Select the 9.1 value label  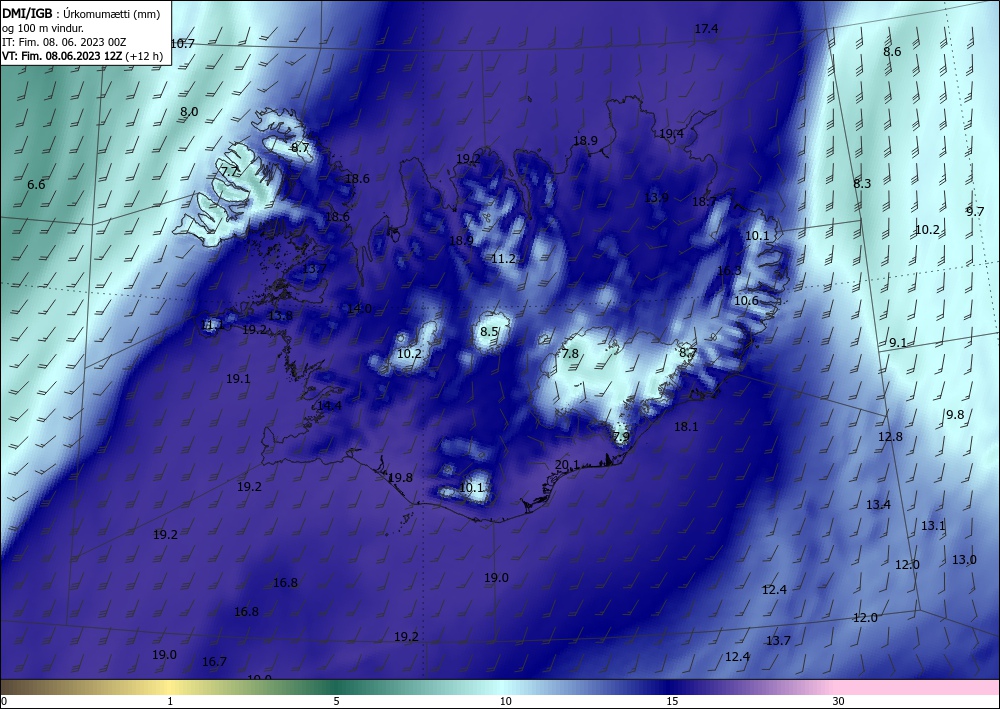point(898,342)
